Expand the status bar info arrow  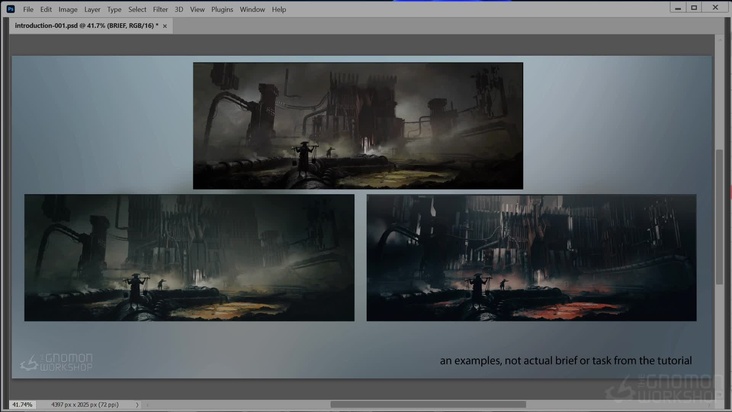pyautogui.click(x=137, y=405)
